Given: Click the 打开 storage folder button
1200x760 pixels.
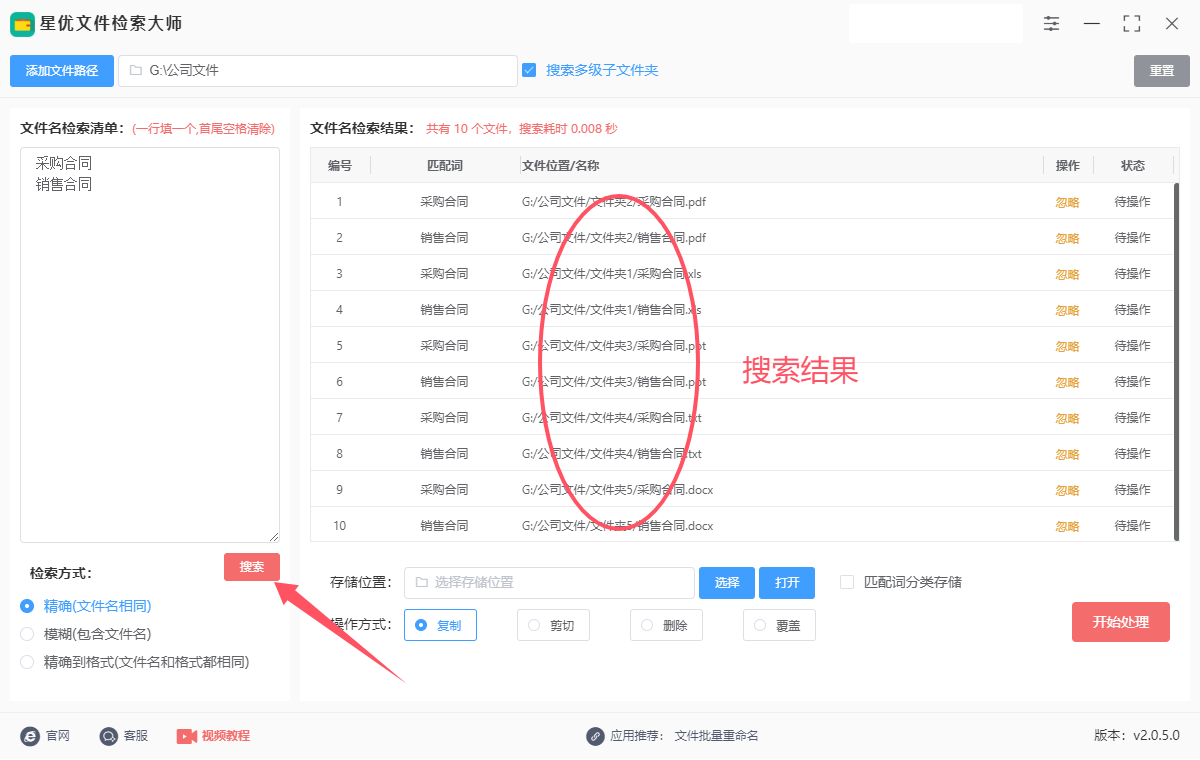Looking at the screenshot, I should point(787,583).
